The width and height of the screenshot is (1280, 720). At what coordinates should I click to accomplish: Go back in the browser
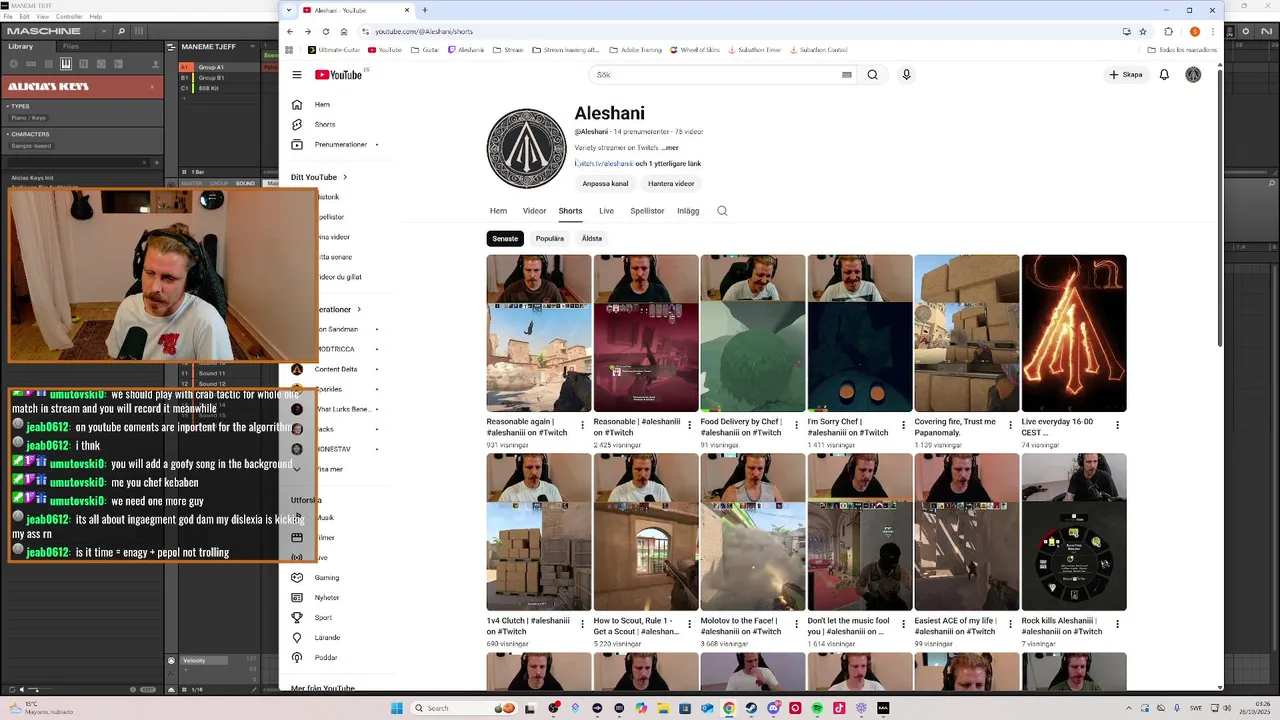tap(289, 31)
